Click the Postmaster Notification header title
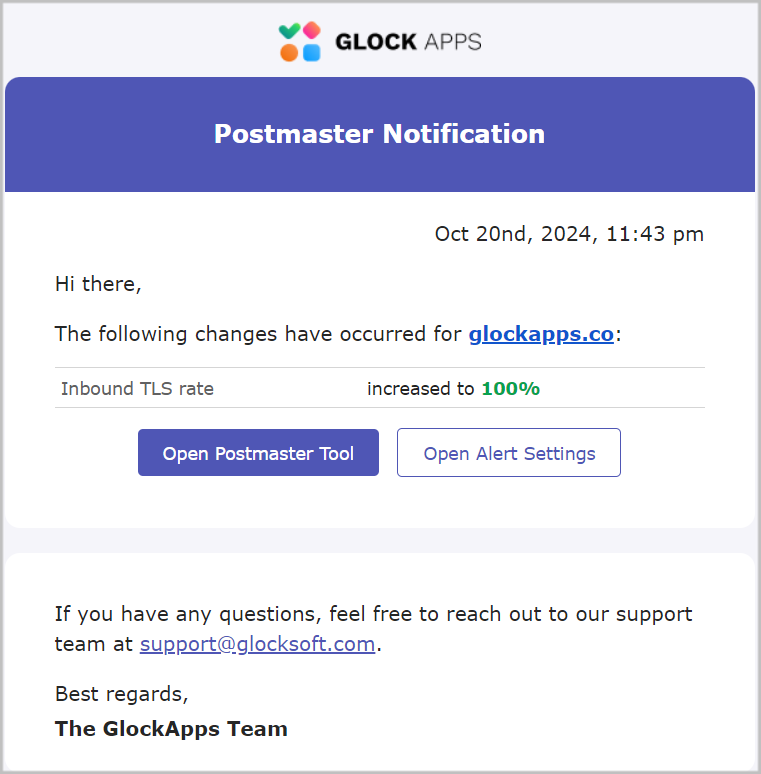 tap(380, 134)
